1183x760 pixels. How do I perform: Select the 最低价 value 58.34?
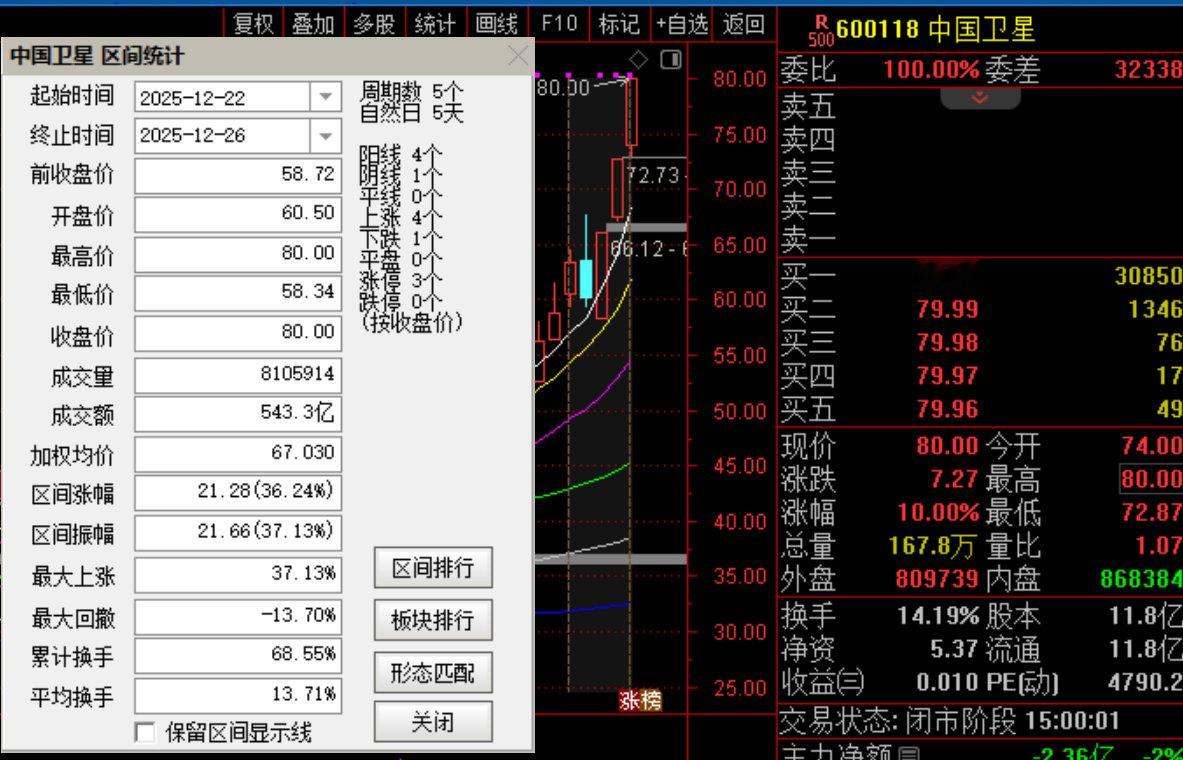238,292
